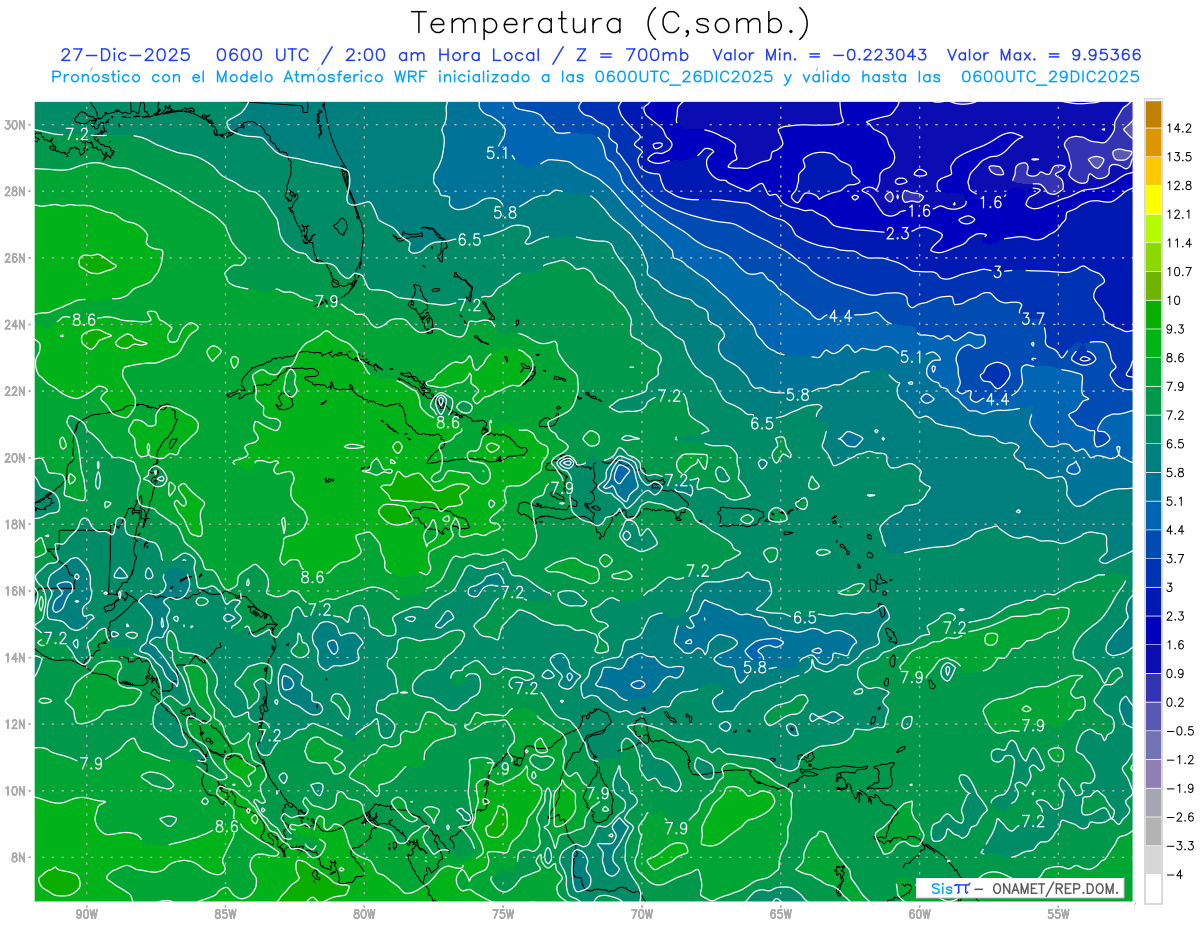Click the "70W" longitude axis label
The image size is (1200, 927).
642,914
